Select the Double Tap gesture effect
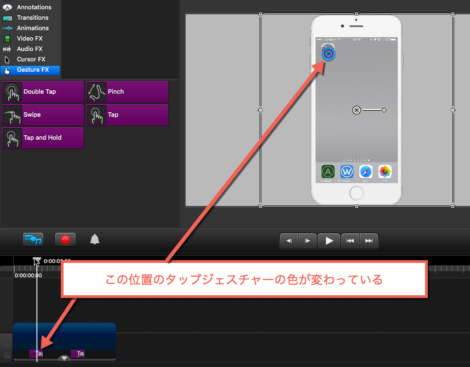Screen dimensions: 470x367 tap(43, 92)
